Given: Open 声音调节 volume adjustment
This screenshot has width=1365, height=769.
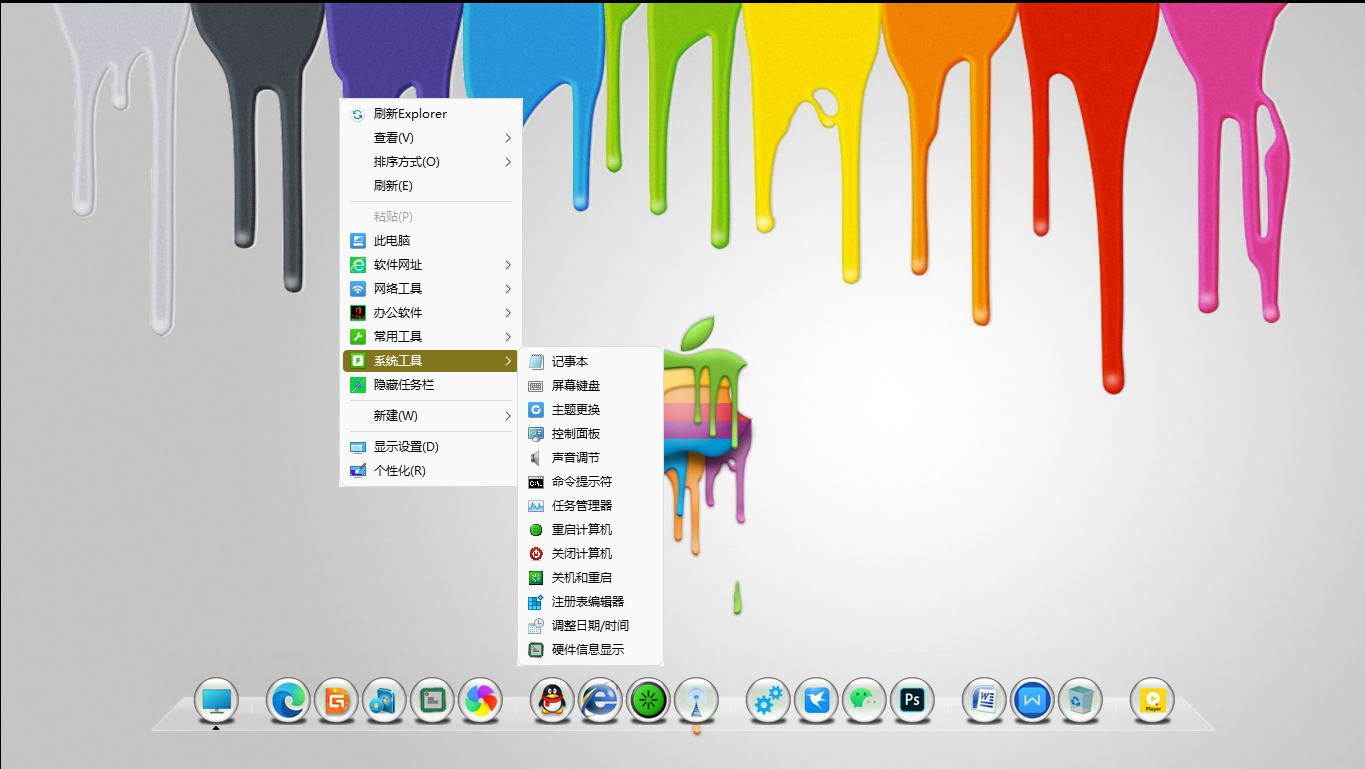Looking at the screenshot, I should tap(590, 458).
